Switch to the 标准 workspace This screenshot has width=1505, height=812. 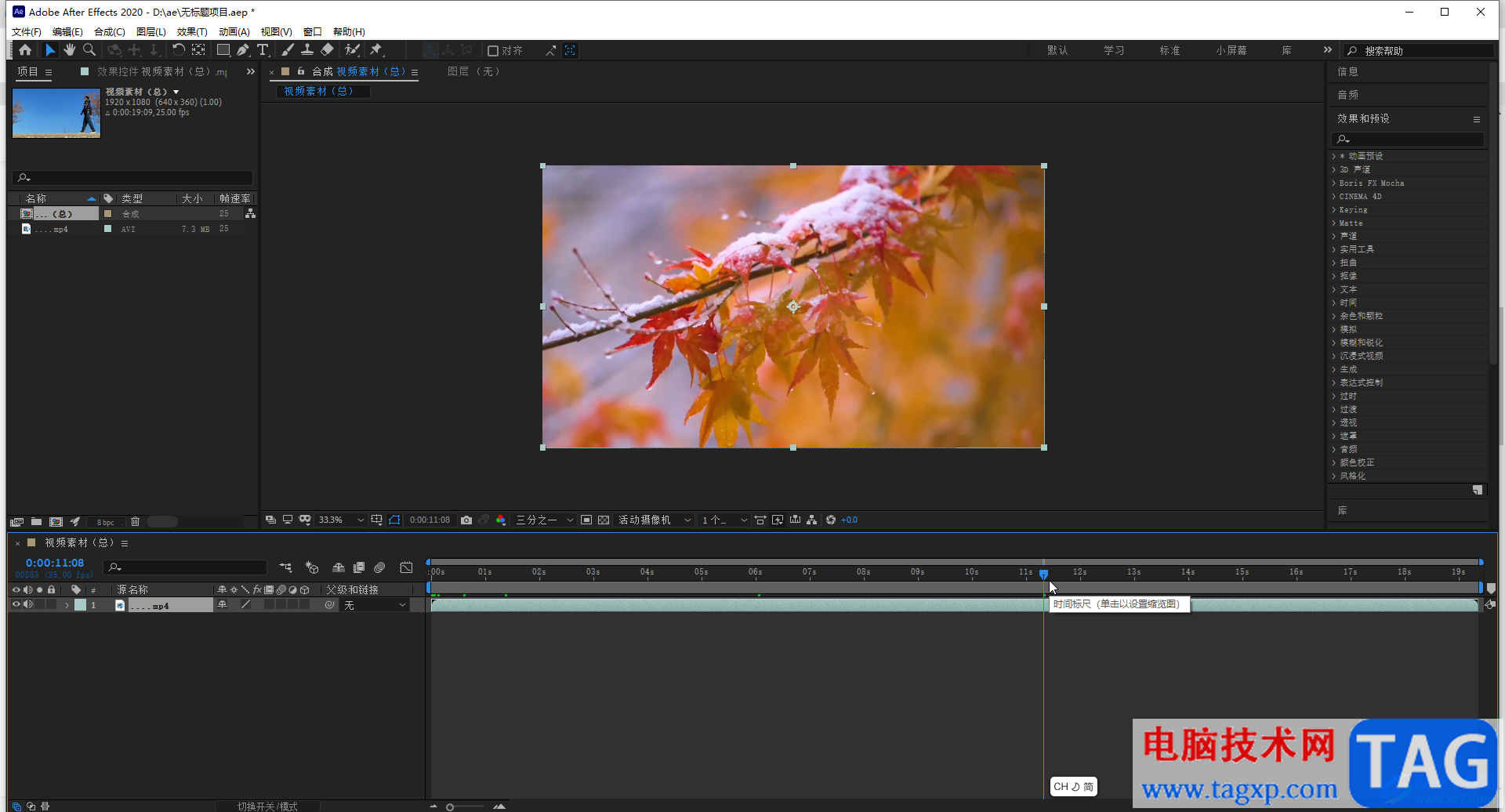tap(1170, 50)
